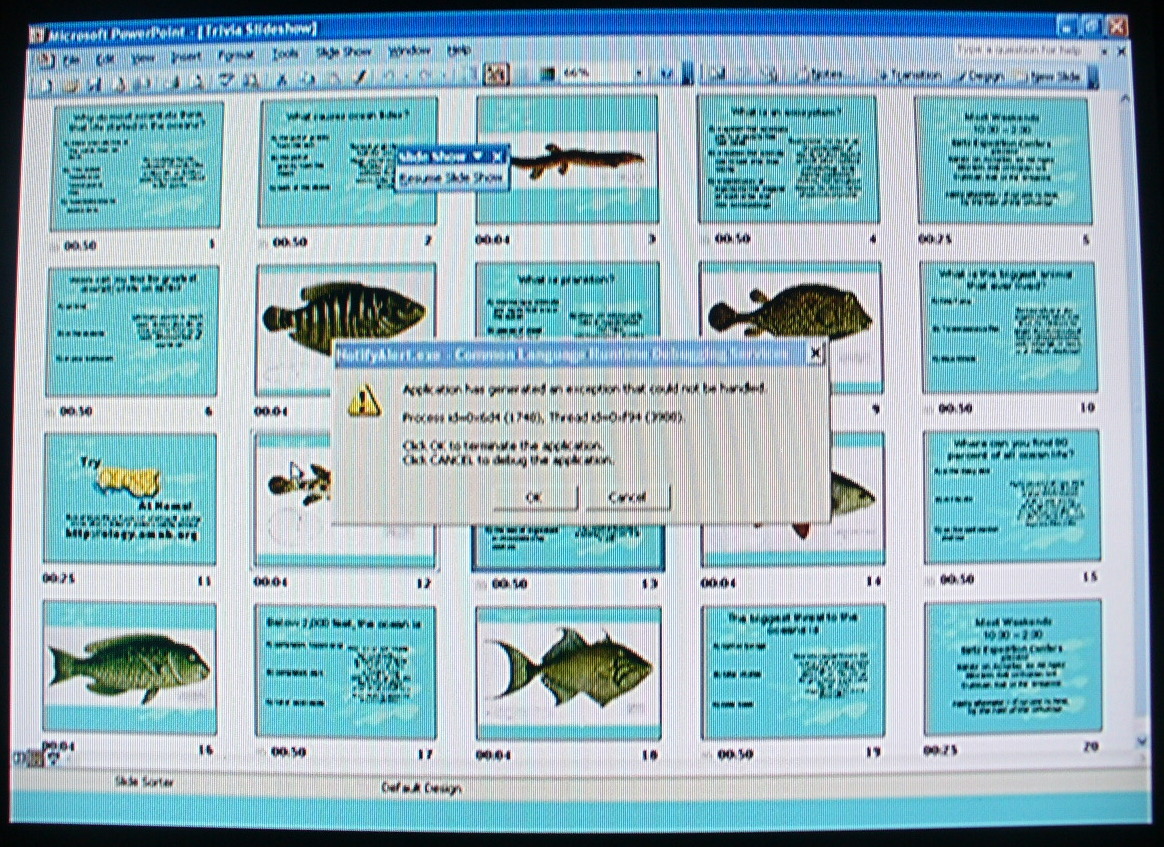This screenshot has width=1164, height=847.
Task: Select slide 3 thumbnail with the eel-like fish
Action: click(567, 160)
